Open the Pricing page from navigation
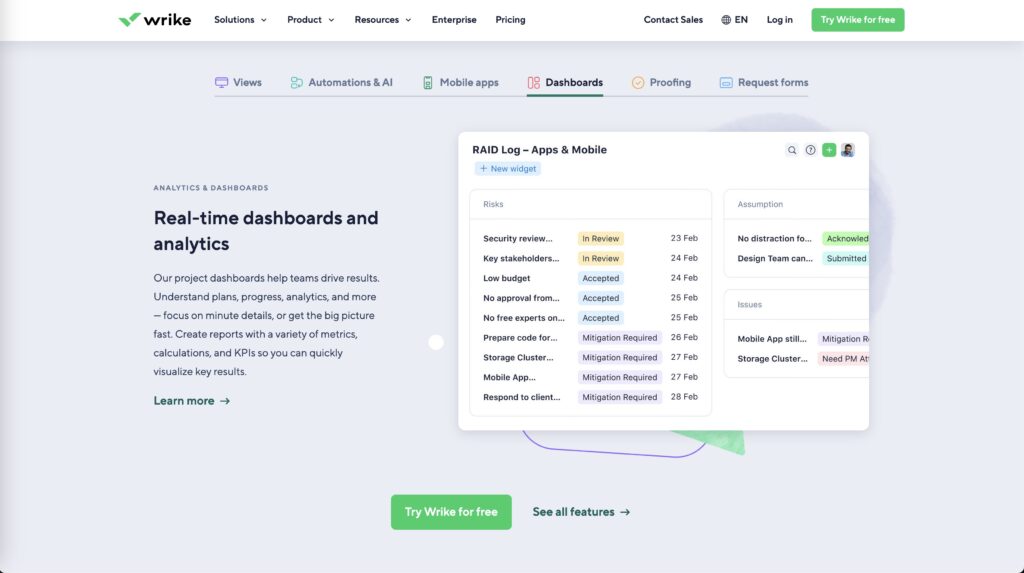1024x573 pixels. tap(510, 20)
